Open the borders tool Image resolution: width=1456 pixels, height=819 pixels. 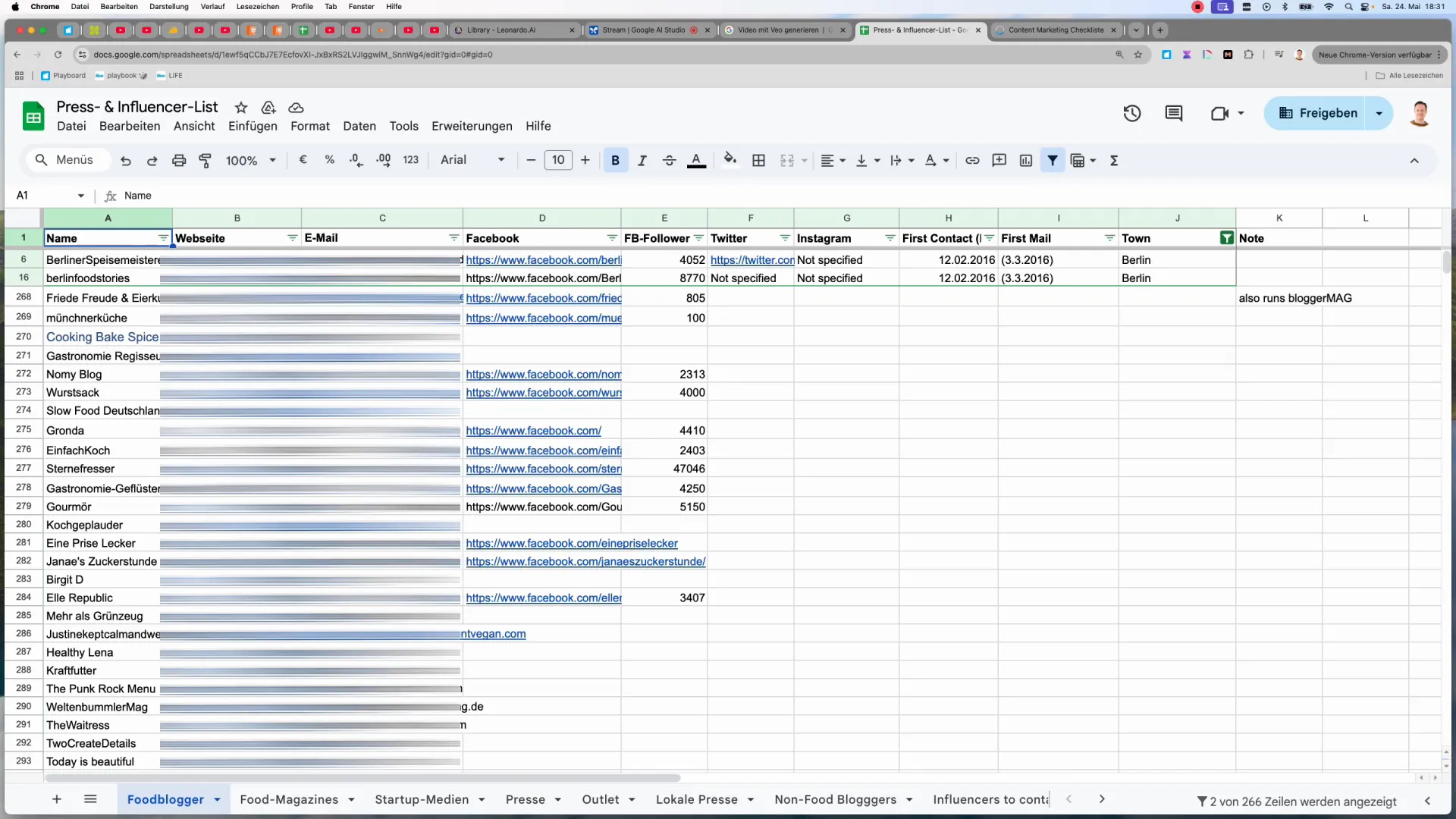tap(758, 161)
